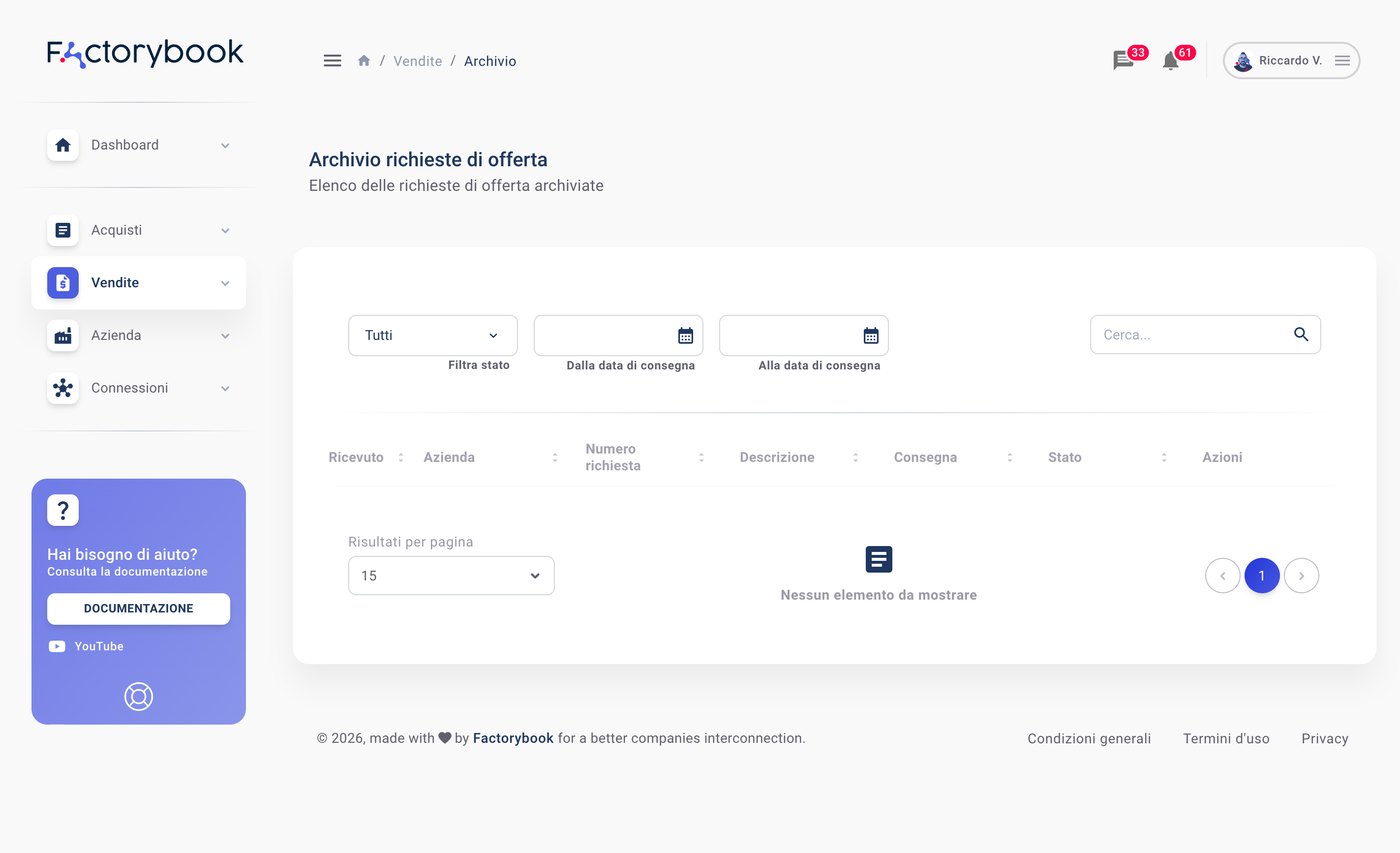Click the lifebuoy support icon
Viewport: 1400px width, 853px height.
coord(139,696)
